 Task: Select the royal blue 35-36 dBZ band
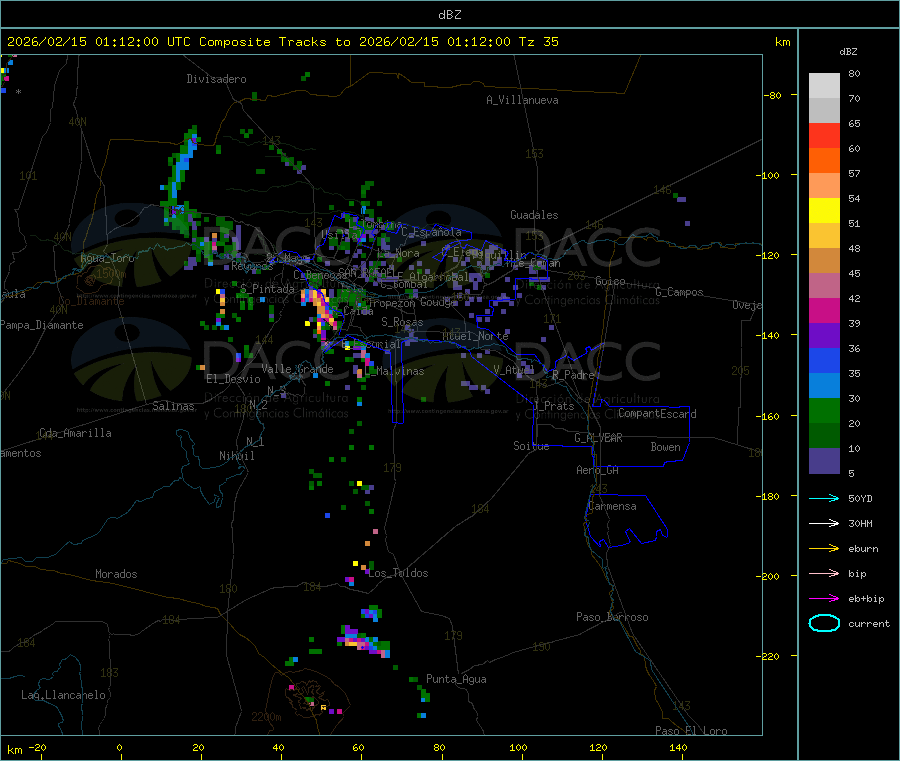824,360
